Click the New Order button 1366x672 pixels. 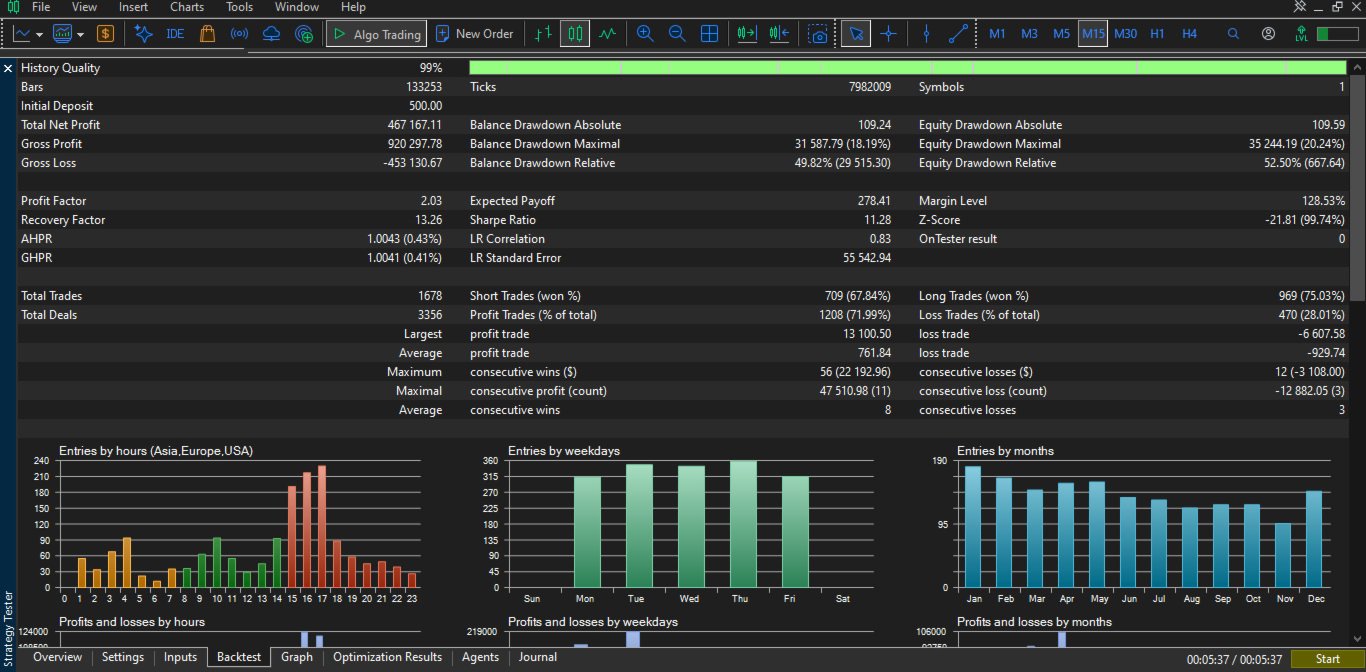(475, 33)
